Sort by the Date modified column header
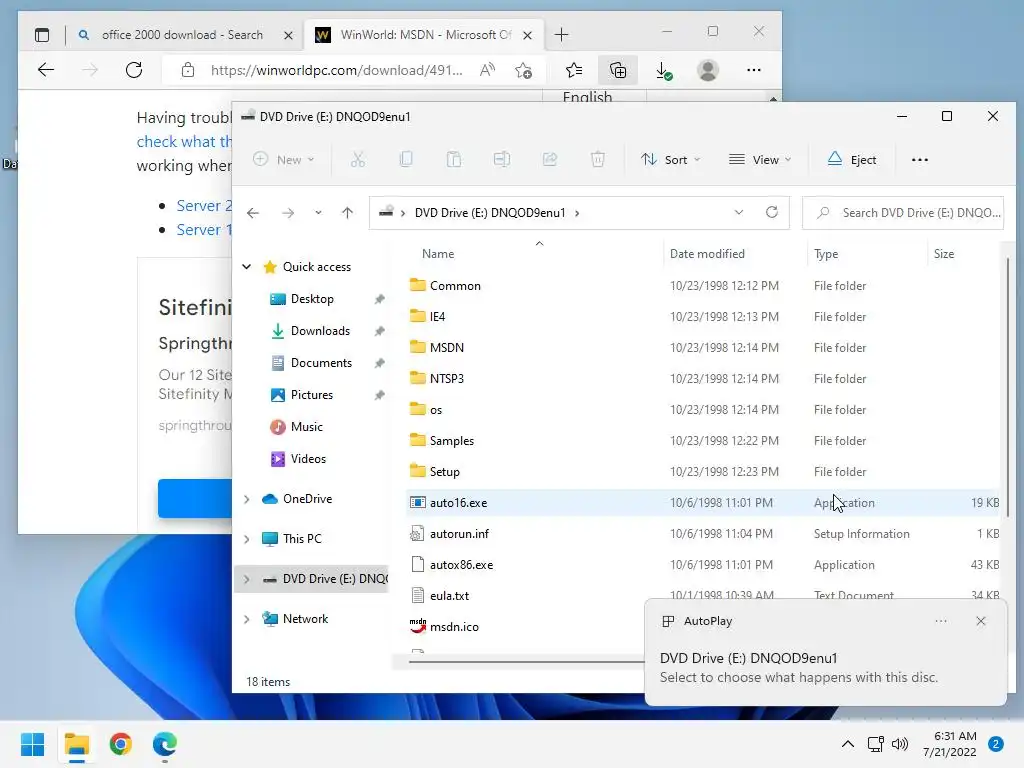Viewport: 1024px width, 768px height. pyautogui.click(x=707, y=253)
